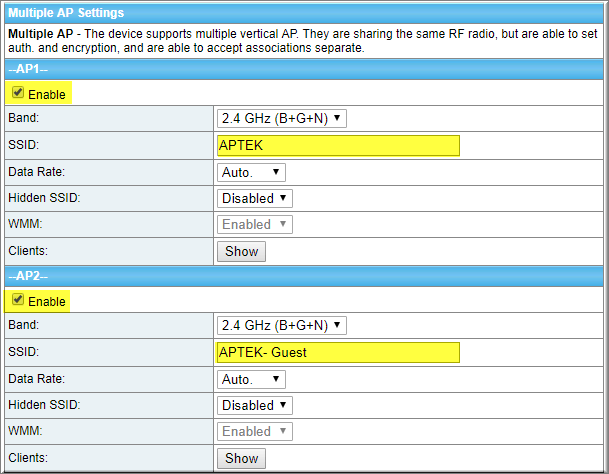Open the AP2 Band dropdown
The height and width of the screenshot is (474, 609).
(282, 325)
